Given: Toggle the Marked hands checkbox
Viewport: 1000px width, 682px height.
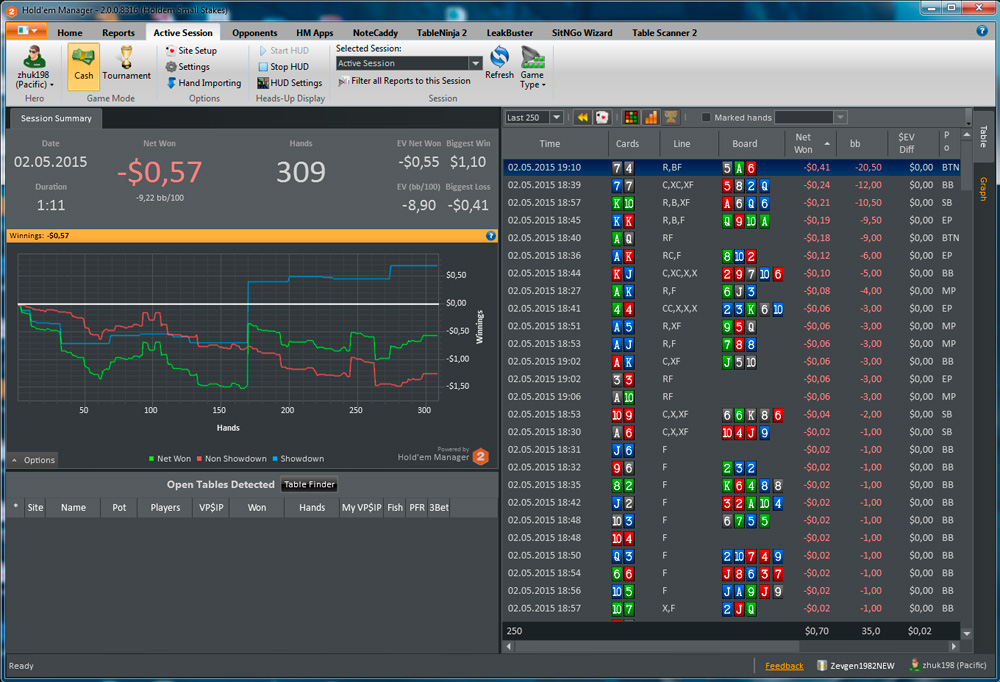Looking at the screenshot, I should (706, 117).
